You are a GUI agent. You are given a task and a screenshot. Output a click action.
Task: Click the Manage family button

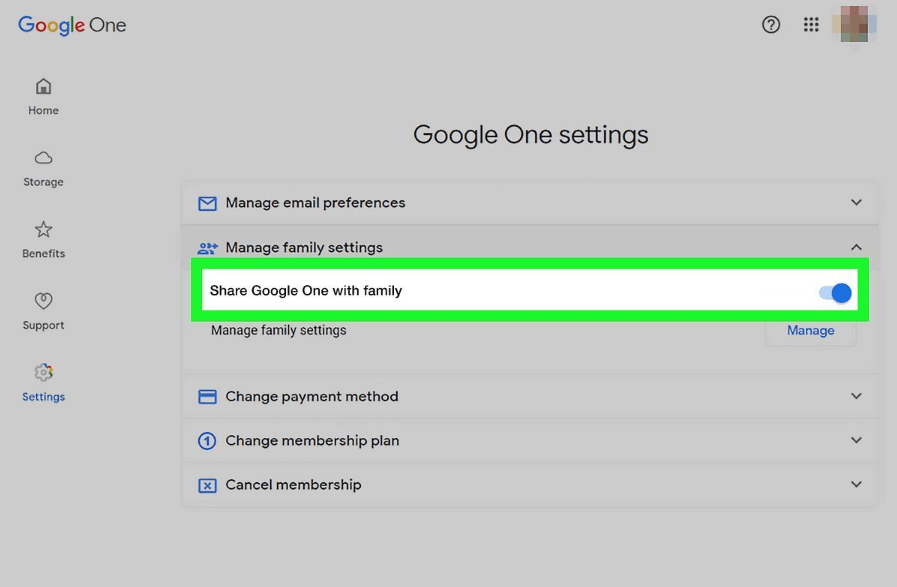810,331
